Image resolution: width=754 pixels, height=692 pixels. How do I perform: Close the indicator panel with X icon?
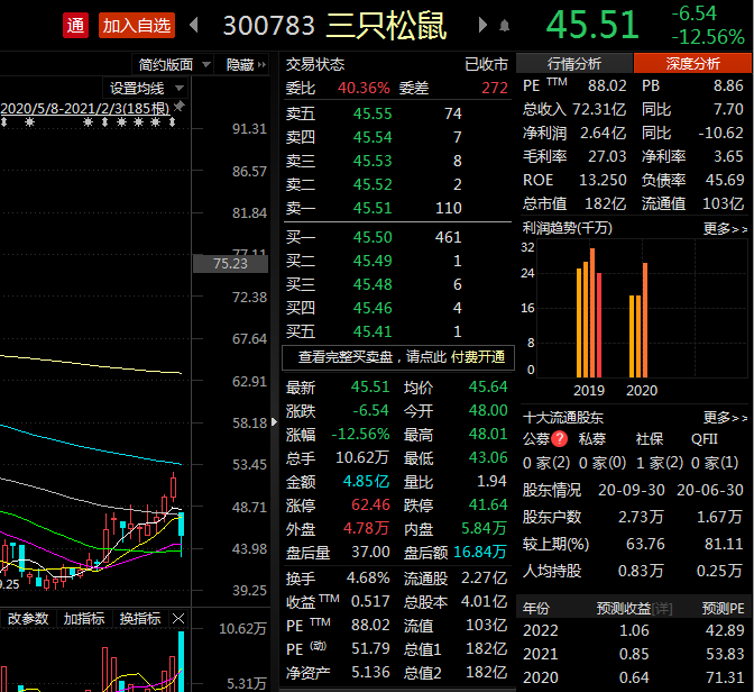(x=178, y=618)
